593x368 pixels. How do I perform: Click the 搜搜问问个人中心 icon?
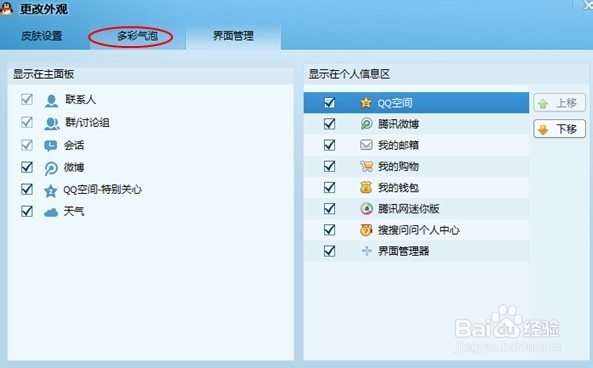366,230
